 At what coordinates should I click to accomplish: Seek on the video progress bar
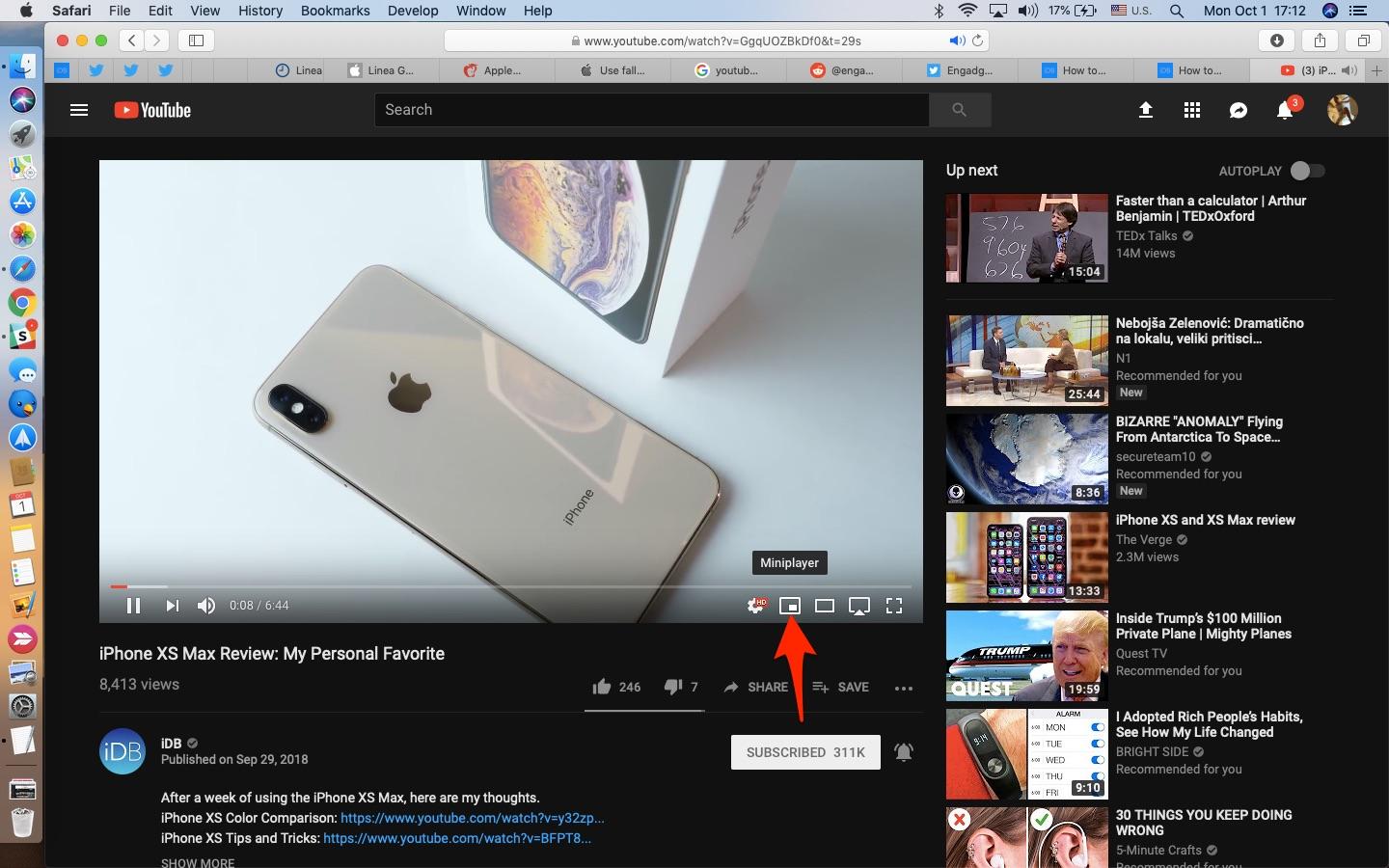click(511, 586)
